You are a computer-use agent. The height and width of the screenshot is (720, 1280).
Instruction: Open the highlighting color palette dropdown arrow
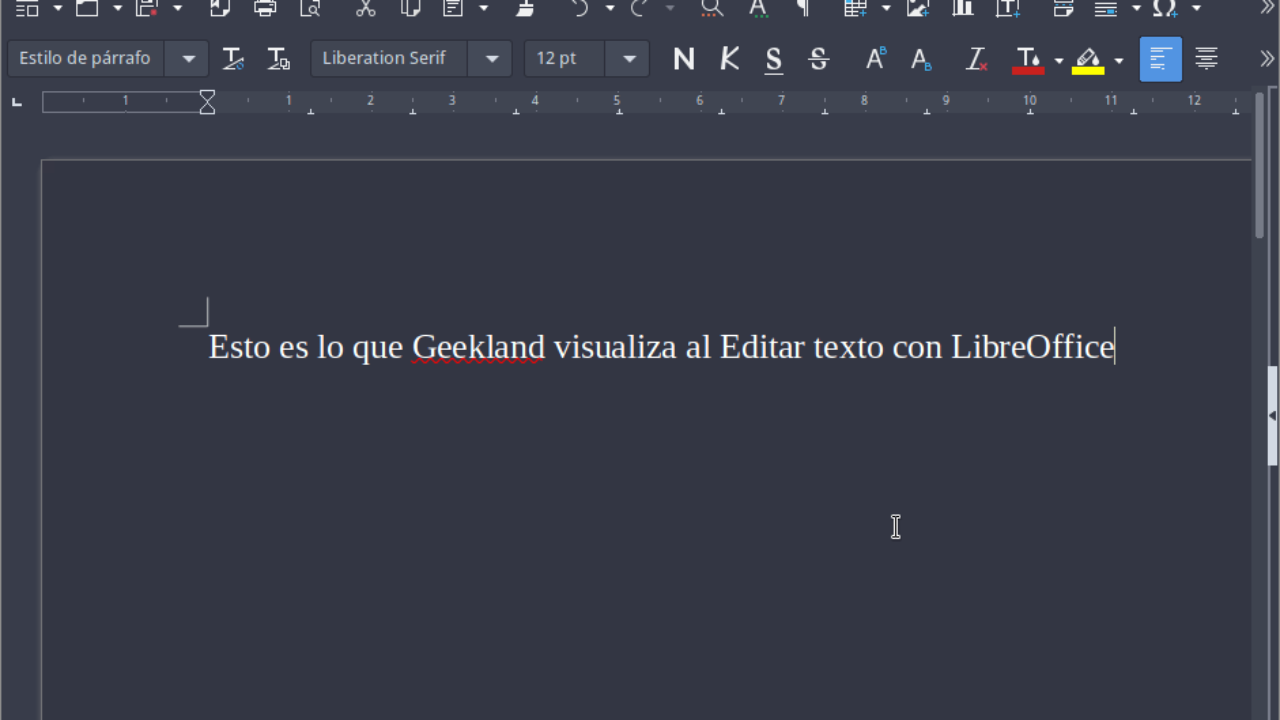click(x=1118, y=60)
